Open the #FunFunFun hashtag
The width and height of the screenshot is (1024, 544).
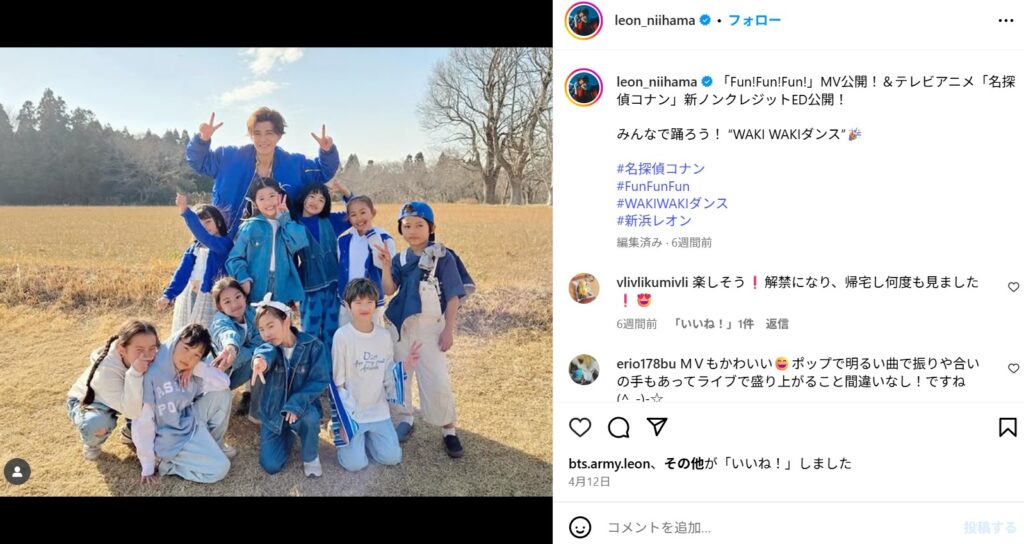653,186
